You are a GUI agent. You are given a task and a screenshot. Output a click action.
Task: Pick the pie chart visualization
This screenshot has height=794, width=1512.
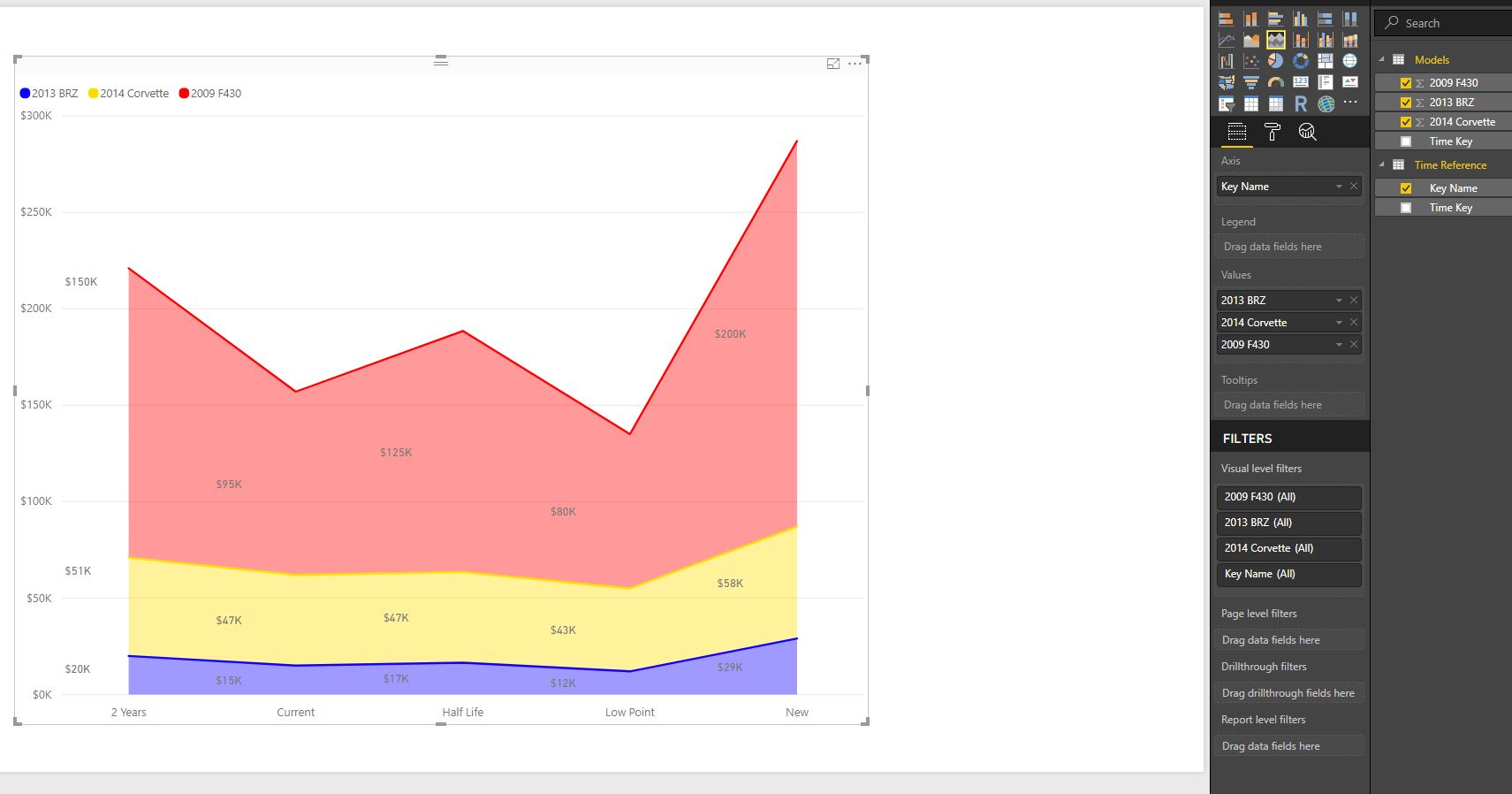point(1275,61)
